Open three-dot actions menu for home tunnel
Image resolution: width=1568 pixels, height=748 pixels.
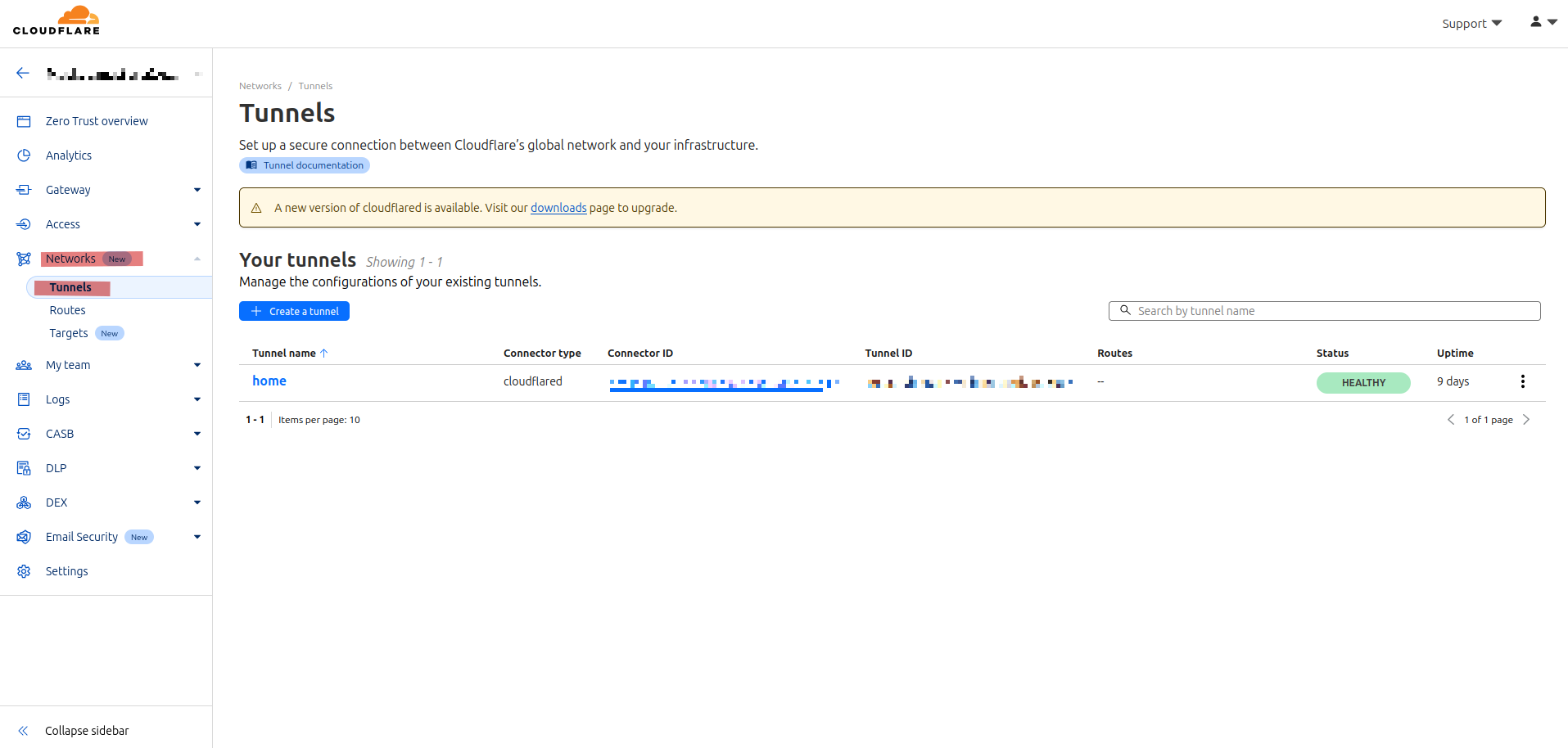coord(1523,381)
